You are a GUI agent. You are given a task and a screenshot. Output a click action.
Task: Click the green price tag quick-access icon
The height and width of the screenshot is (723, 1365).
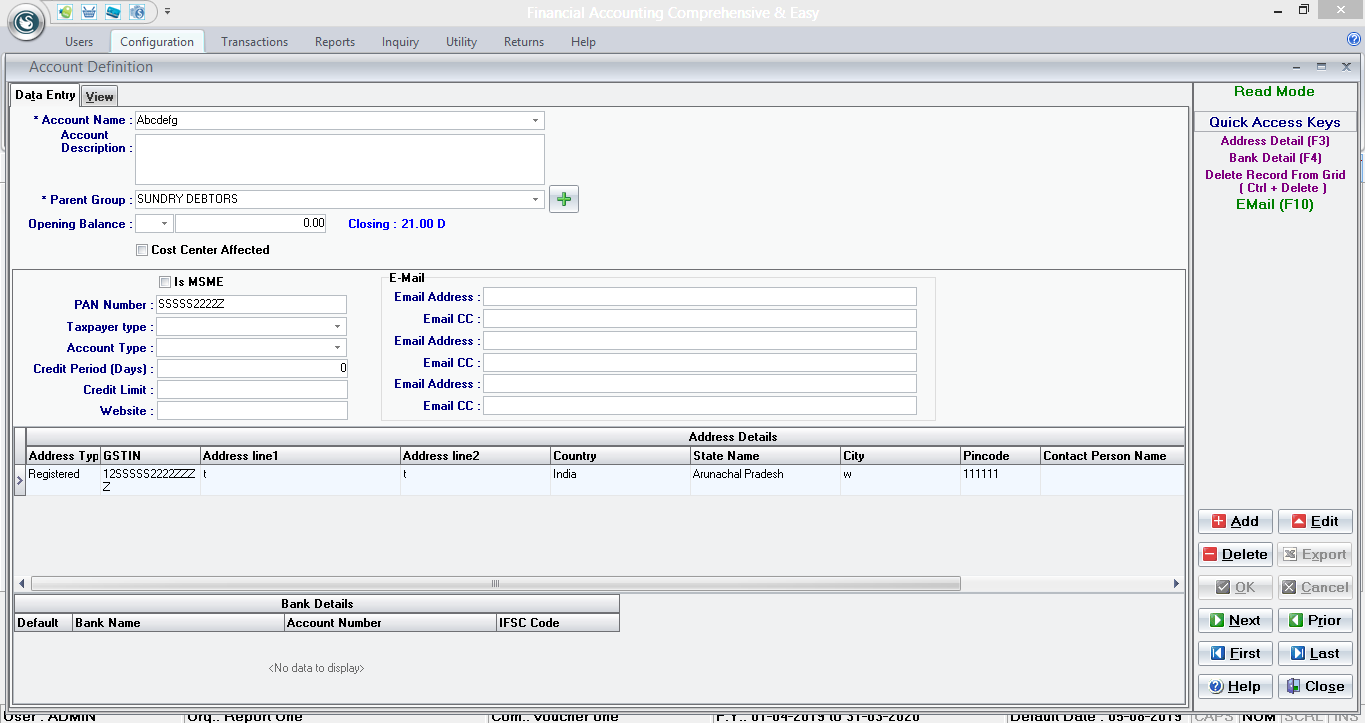click(65, 12)
